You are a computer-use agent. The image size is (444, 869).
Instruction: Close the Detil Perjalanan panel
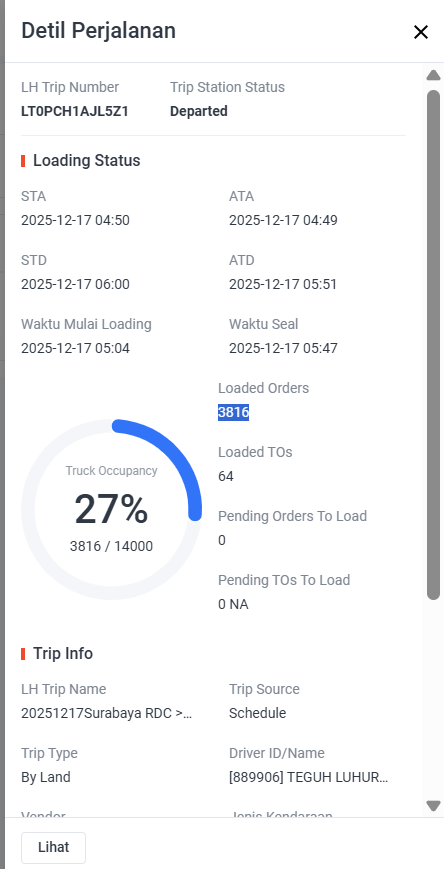[x=421, y=32]
